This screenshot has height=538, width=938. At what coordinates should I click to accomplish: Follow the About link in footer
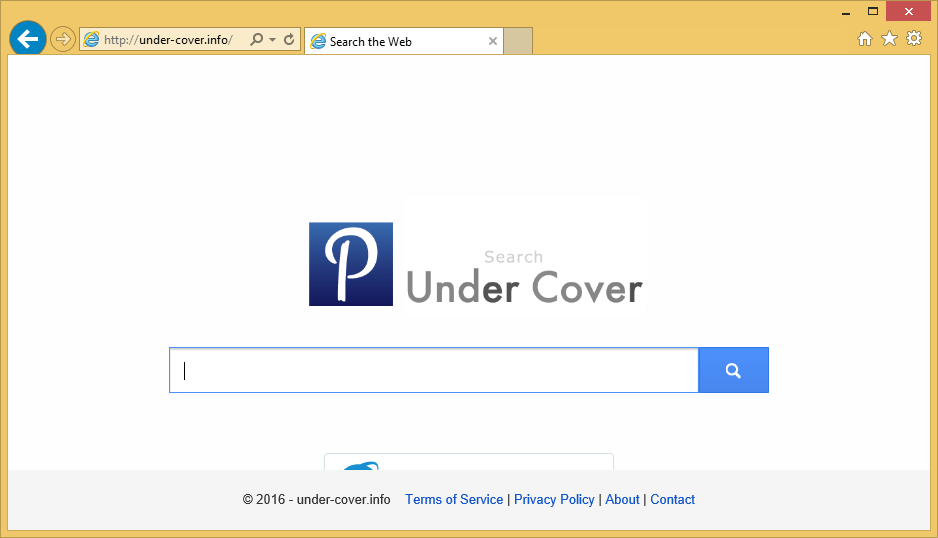(622, 499)
